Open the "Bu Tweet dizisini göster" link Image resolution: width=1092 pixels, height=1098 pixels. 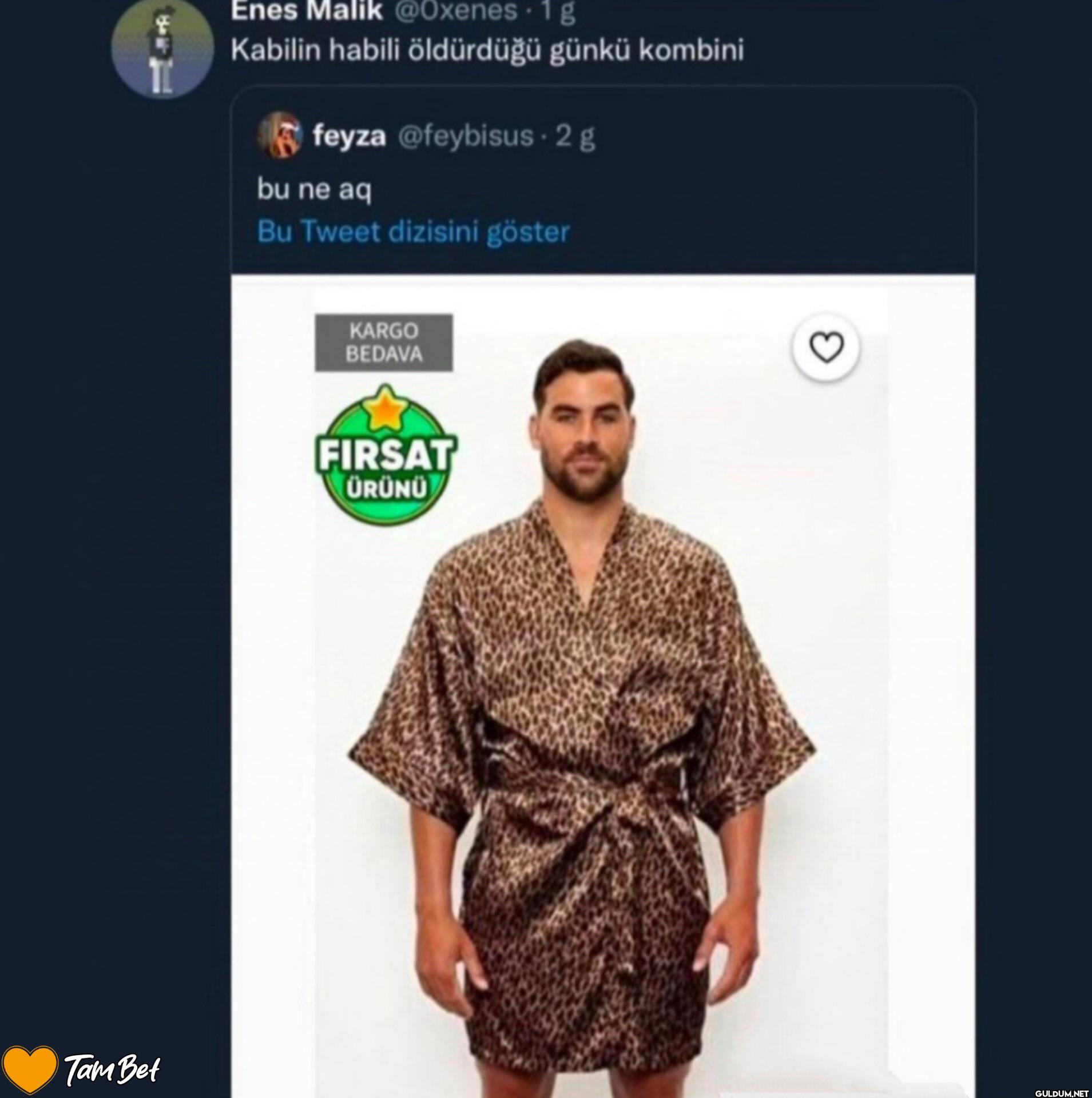(413, 232)
